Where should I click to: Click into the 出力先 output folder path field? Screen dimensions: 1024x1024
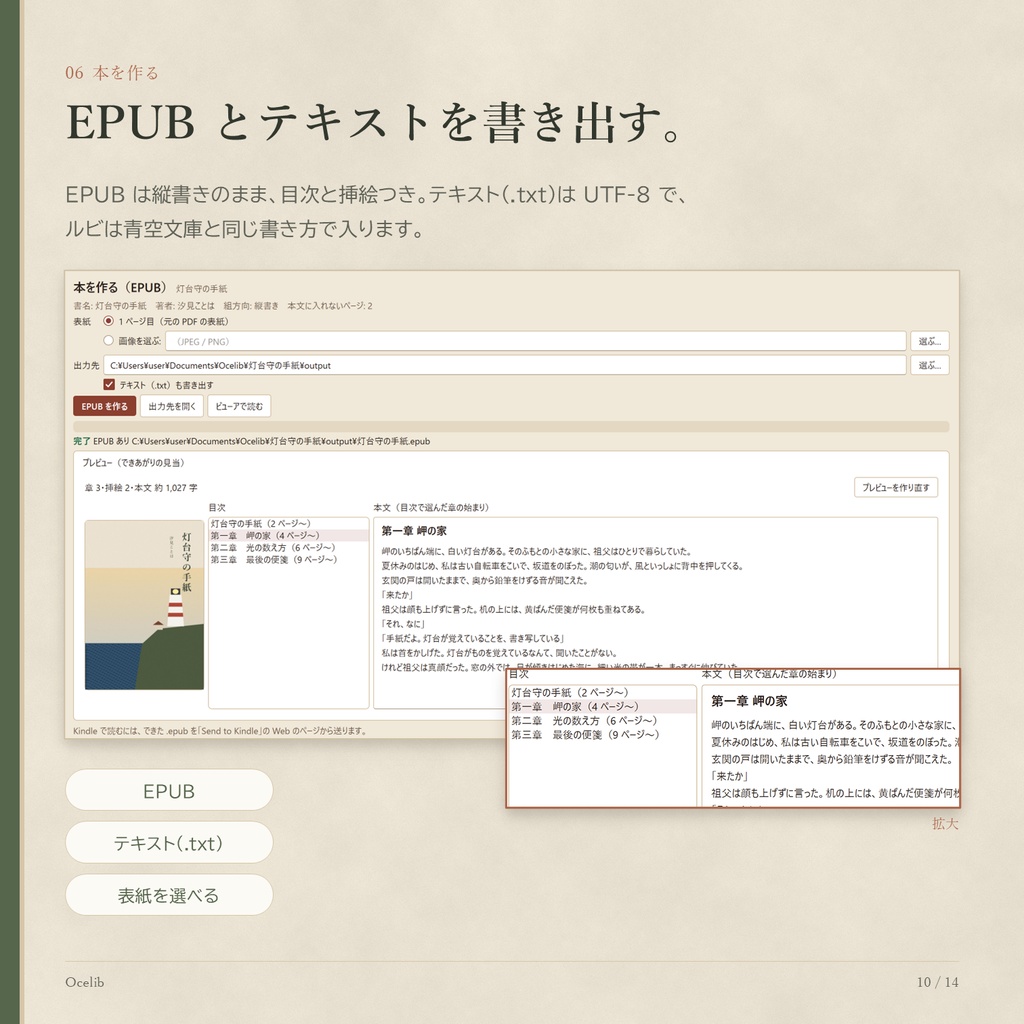(504, 365)
